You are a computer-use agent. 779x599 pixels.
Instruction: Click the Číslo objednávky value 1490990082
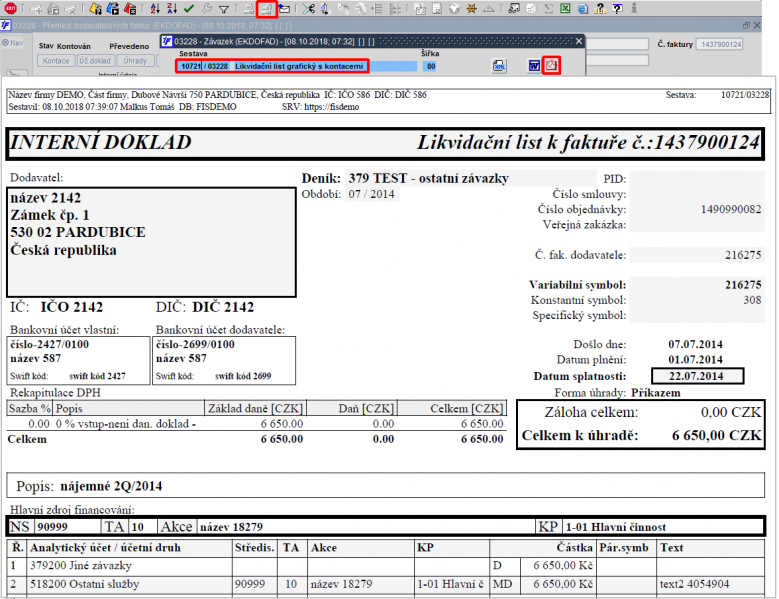[731, 209]
